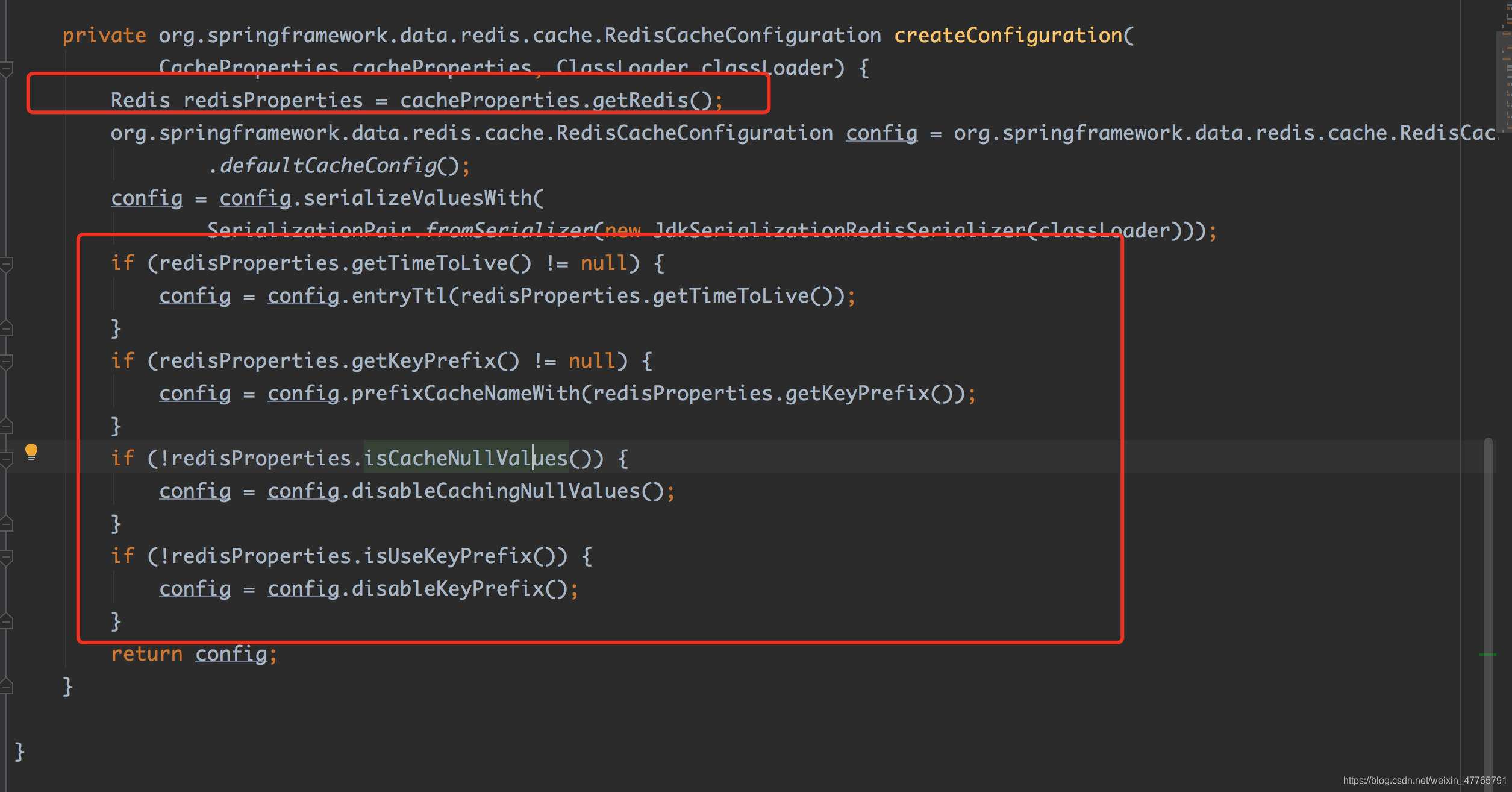Click the yellow lightbulb intention icon

click(31, 452)
